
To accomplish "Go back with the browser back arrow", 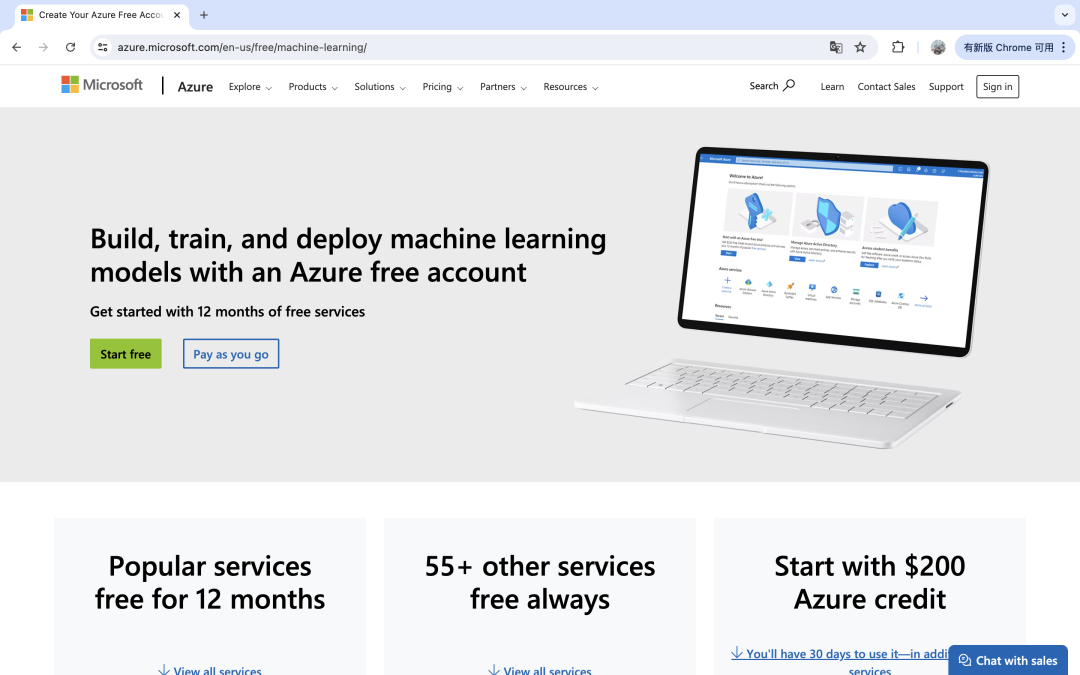I will click(17, 48).
